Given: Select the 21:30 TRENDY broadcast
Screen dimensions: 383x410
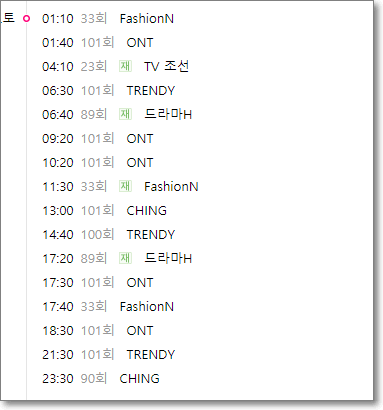Looking at the screenshot, I should click(x=108, y=355).
